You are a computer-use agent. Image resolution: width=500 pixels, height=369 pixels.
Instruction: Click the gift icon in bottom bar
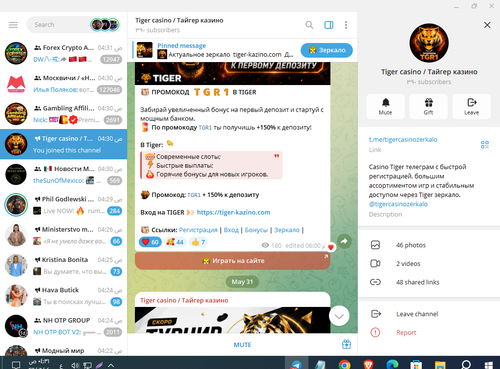[346, 344]
